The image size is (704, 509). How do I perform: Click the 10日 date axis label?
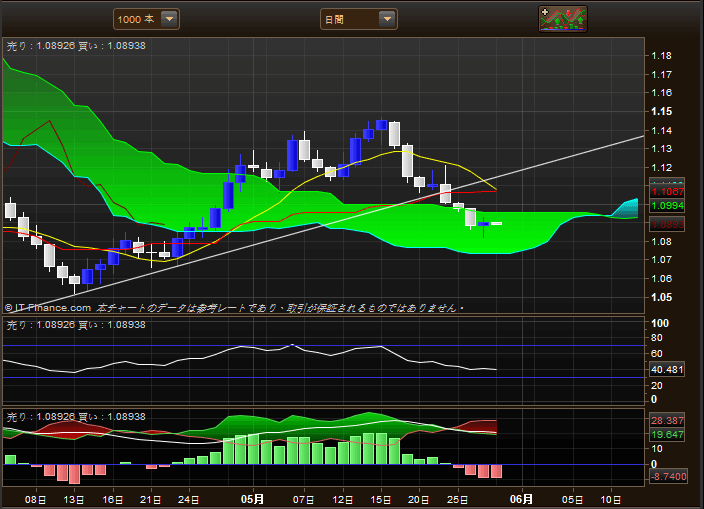611,500
